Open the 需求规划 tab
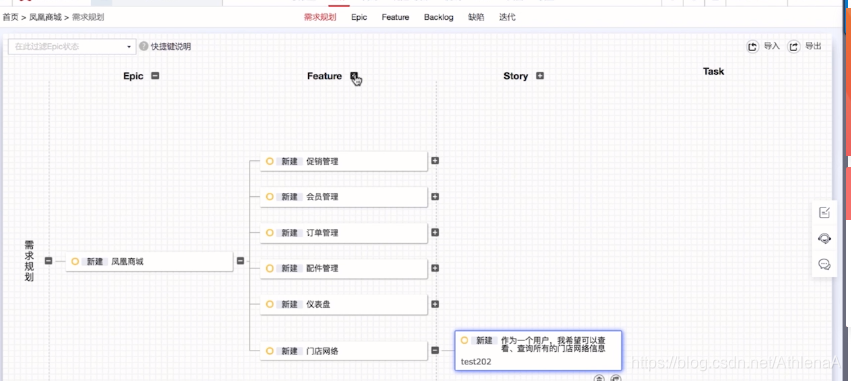This screenshot has height=381, width=851. (x=320, y=17)
